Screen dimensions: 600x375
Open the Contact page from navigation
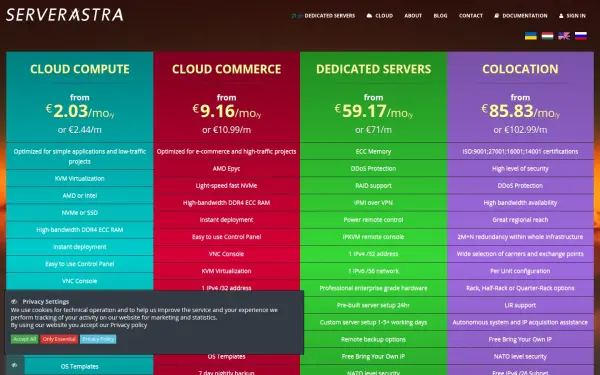point(471,16)
